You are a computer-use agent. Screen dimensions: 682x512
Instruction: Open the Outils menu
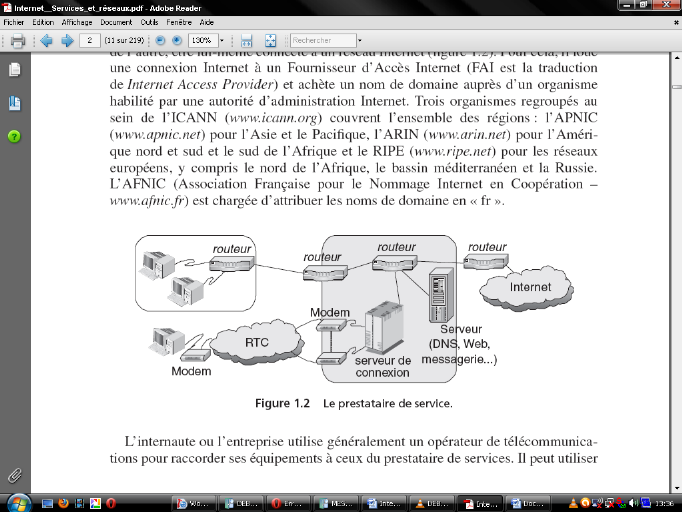tap(149, 22)
